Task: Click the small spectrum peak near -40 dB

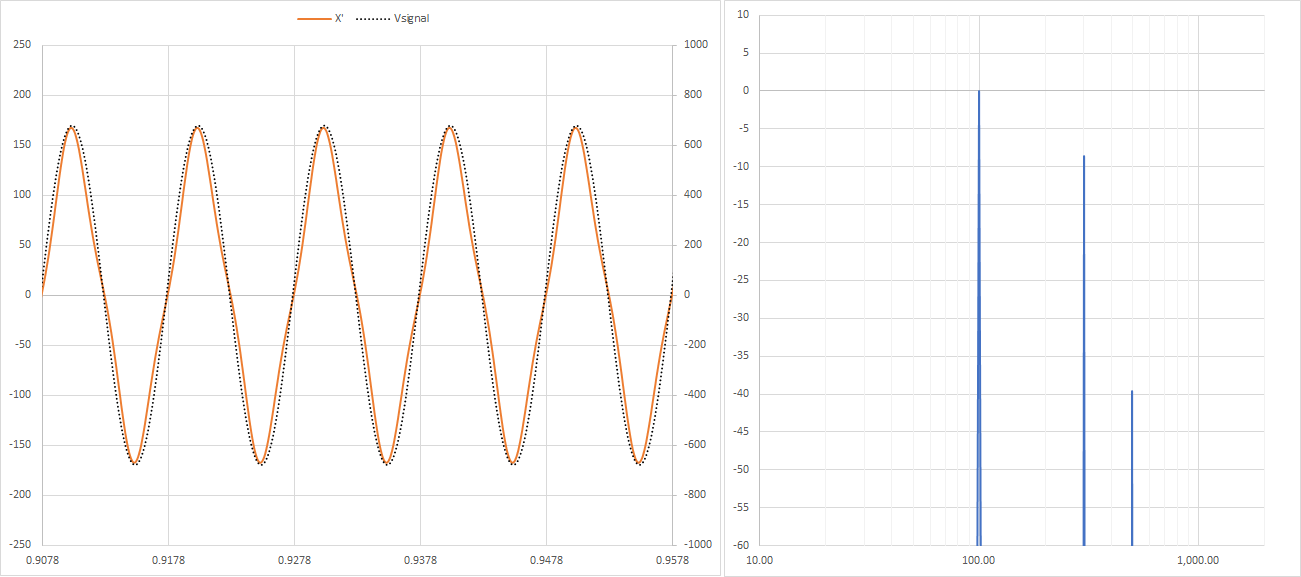Action: [x=1132, y=468]
